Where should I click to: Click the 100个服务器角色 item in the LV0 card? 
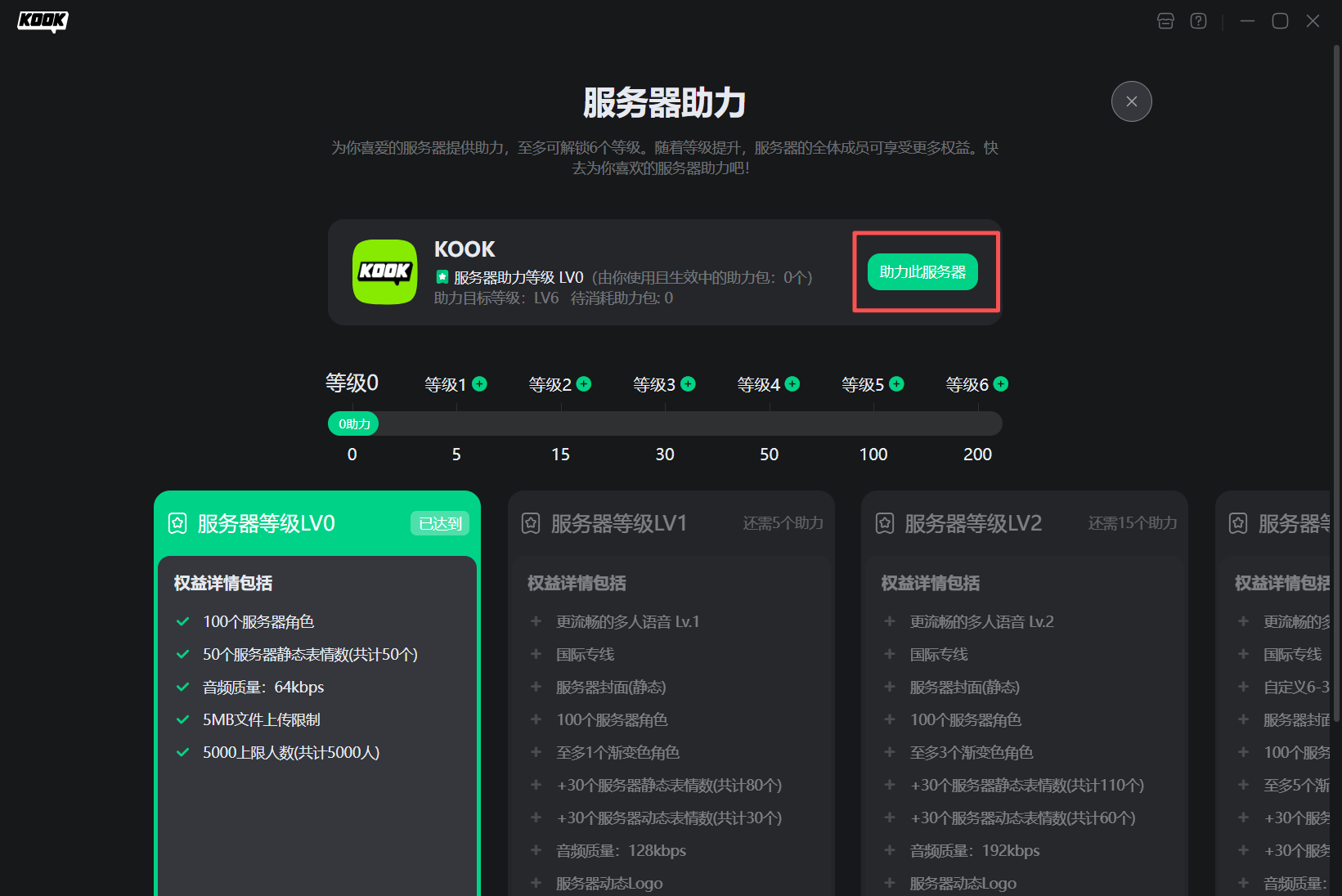tap(258, 621)
